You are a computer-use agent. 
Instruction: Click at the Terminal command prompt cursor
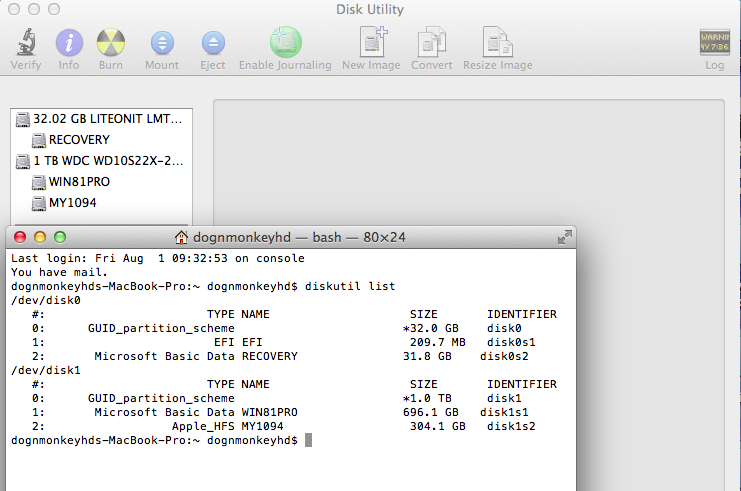(310, 440)
